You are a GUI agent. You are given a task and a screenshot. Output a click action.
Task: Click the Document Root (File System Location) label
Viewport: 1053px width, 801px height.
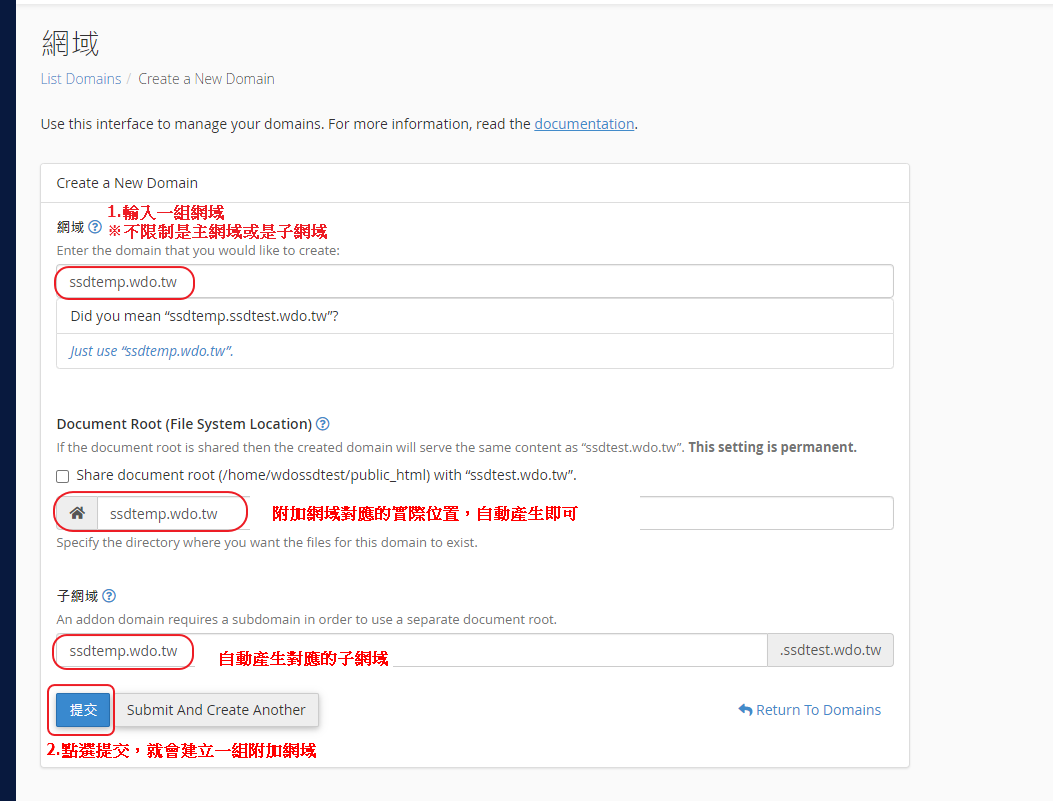pyautogui.click(x=184, y=424)
